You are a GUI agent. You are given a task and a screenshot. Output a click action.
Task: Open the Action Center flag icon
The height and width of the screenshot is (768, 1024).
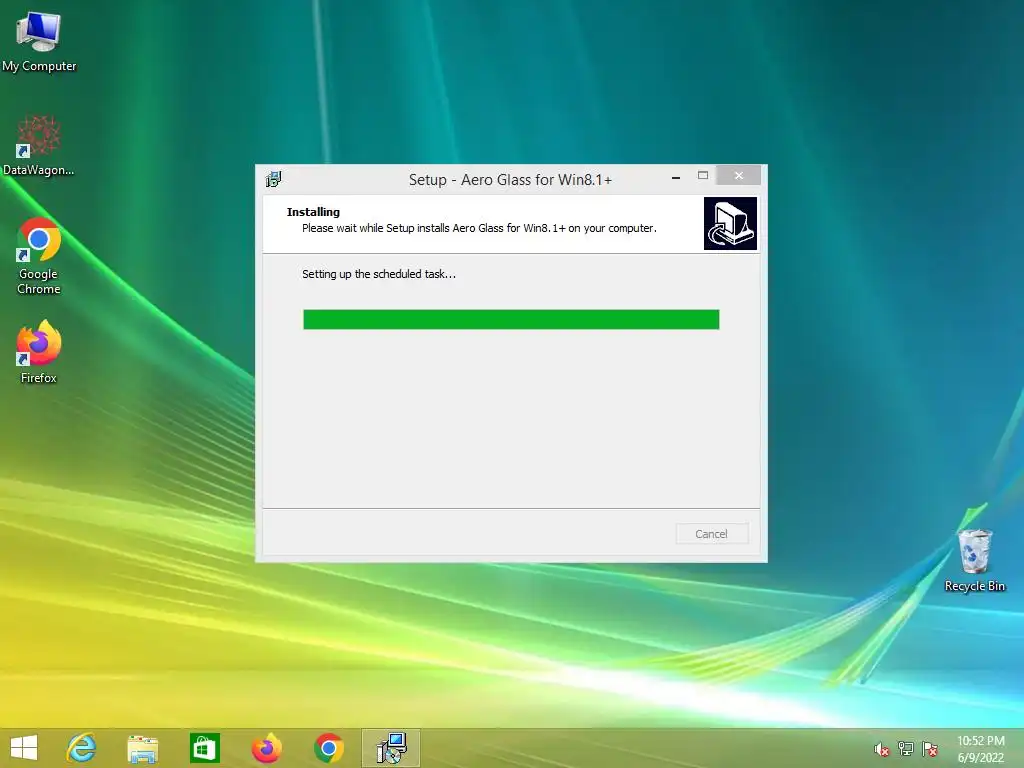930,749
